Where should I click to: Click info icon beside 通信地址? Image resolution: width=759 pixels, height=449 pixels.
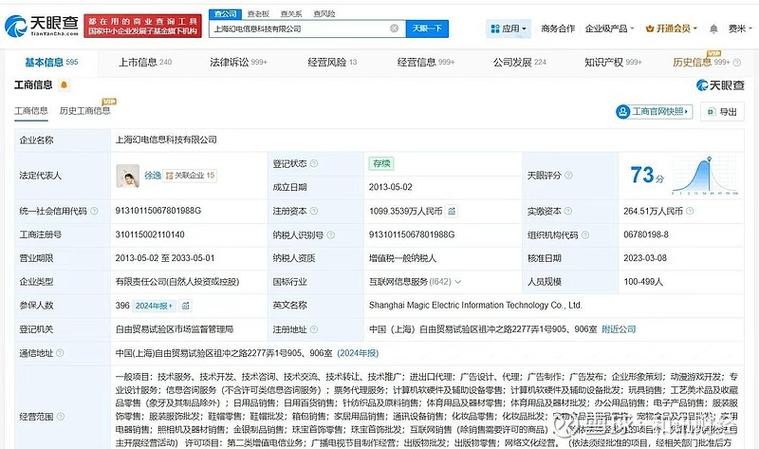(x=60, y=353)
